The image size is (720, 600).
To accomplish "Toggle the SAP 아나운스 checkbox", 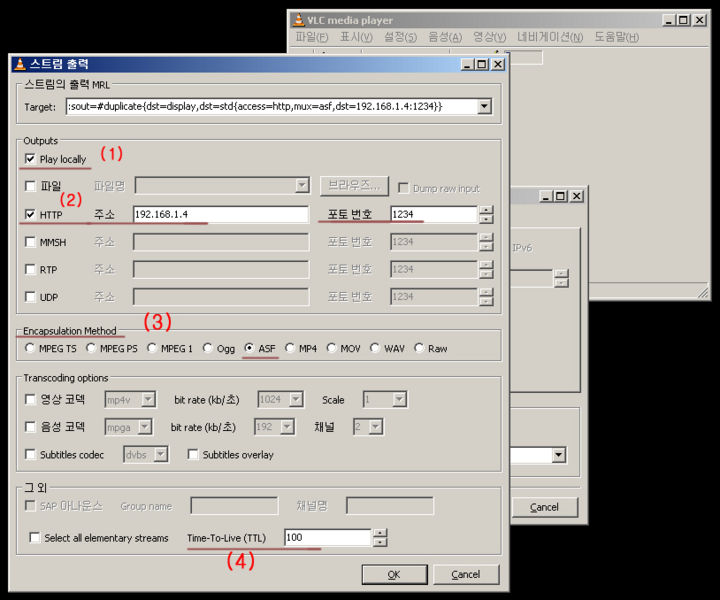I will 30,506.
